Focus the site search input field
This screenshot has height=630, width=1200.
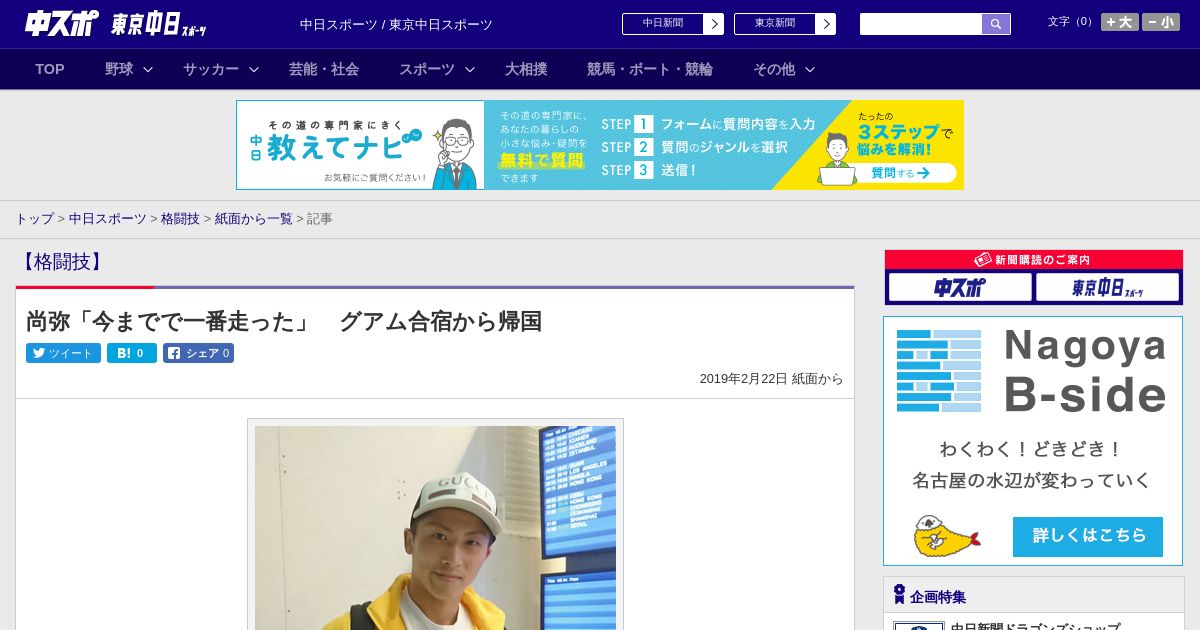pyautogui.click(x=921, y=24)
